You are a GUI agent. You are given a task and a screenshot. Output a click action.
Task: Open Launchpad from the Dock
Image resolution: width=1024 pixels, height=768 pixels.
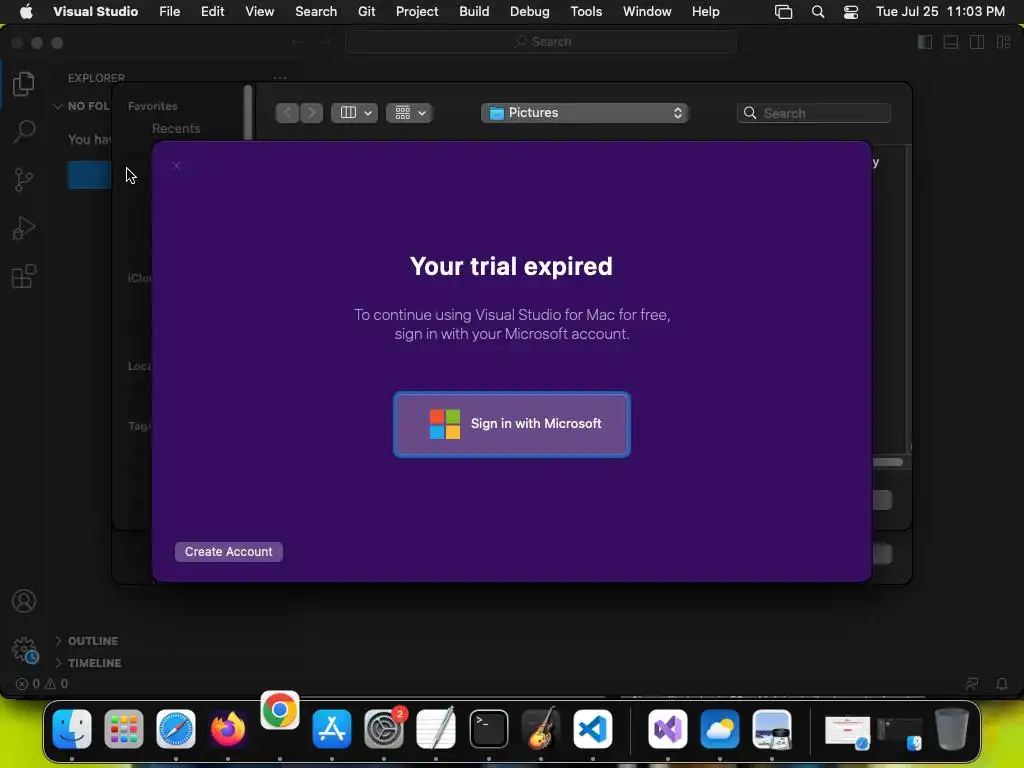[123, 729]
